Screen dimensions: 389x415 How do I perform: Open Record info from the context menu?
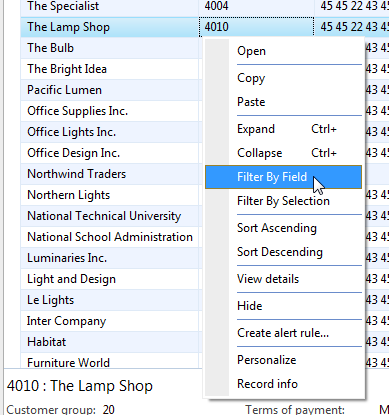pos(283,384)
